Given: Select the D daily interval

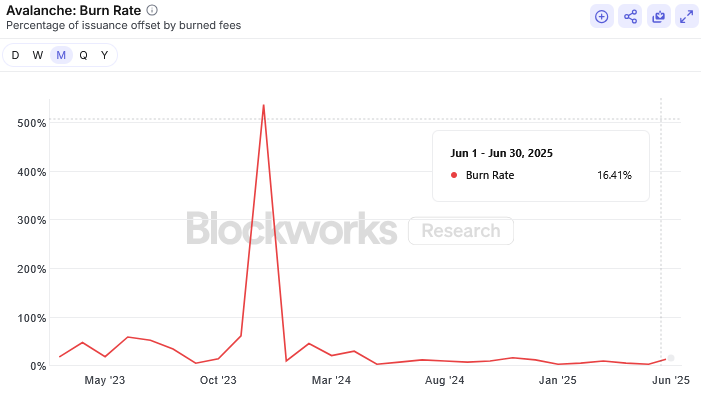Looking at the screenshot, I should (15, 55).
